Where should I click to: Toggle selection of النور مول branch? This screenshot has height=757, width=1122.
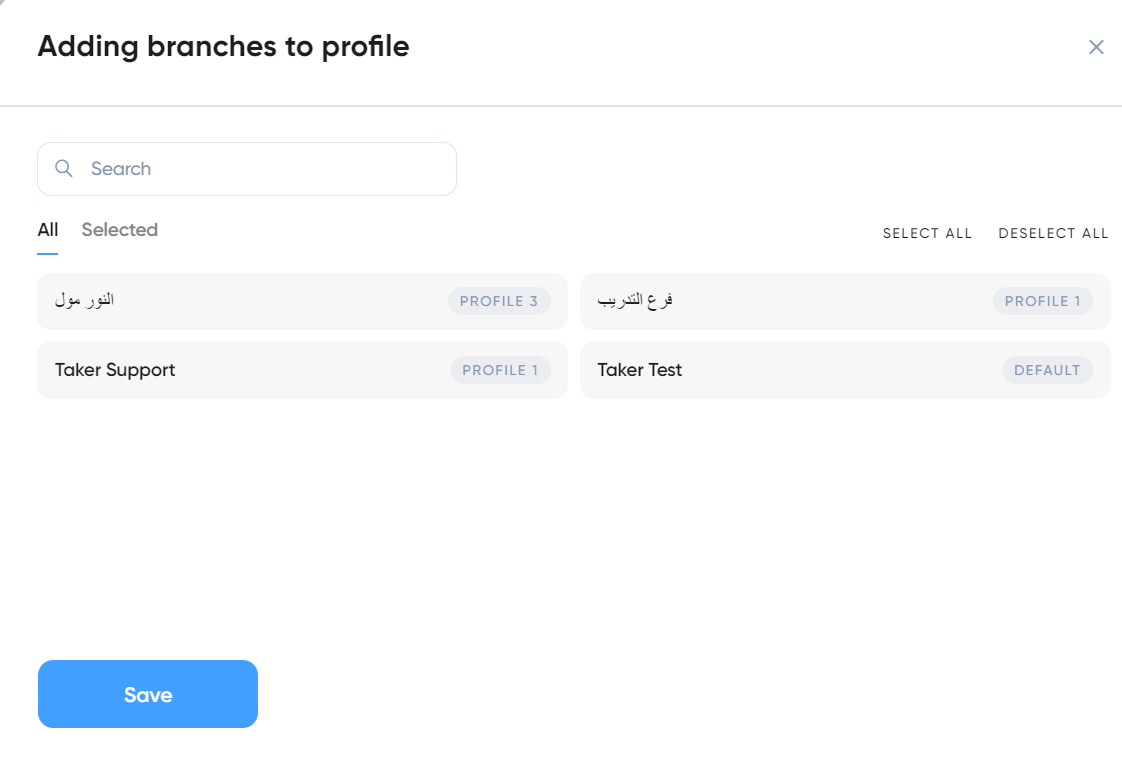click(302, 301)
